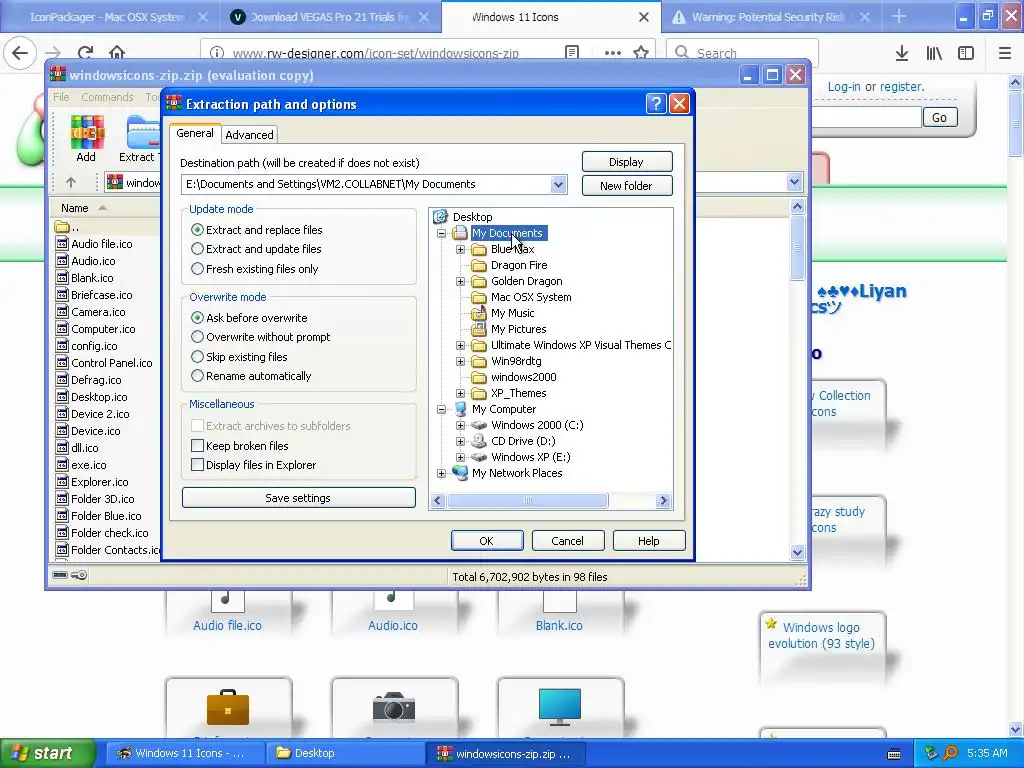1024x768 pixels.
Task: Select the Dragon Fire folder icon
Action: point(479,265)
